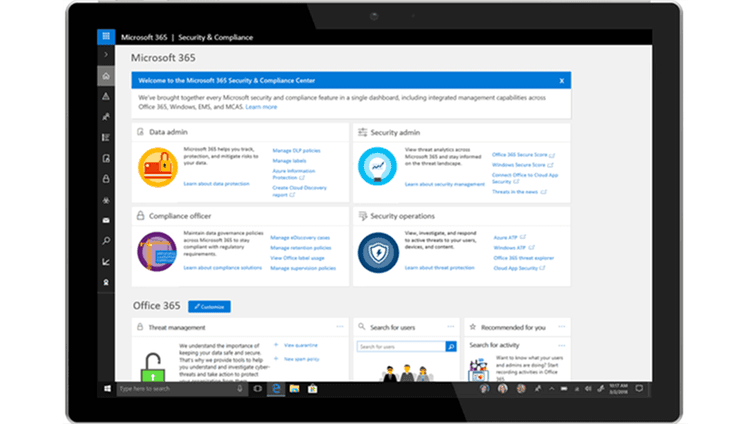Open Data loss prevention document icon in sidebar
The height and width of the screenshot is (424, 750).
(x=106, y=158)
